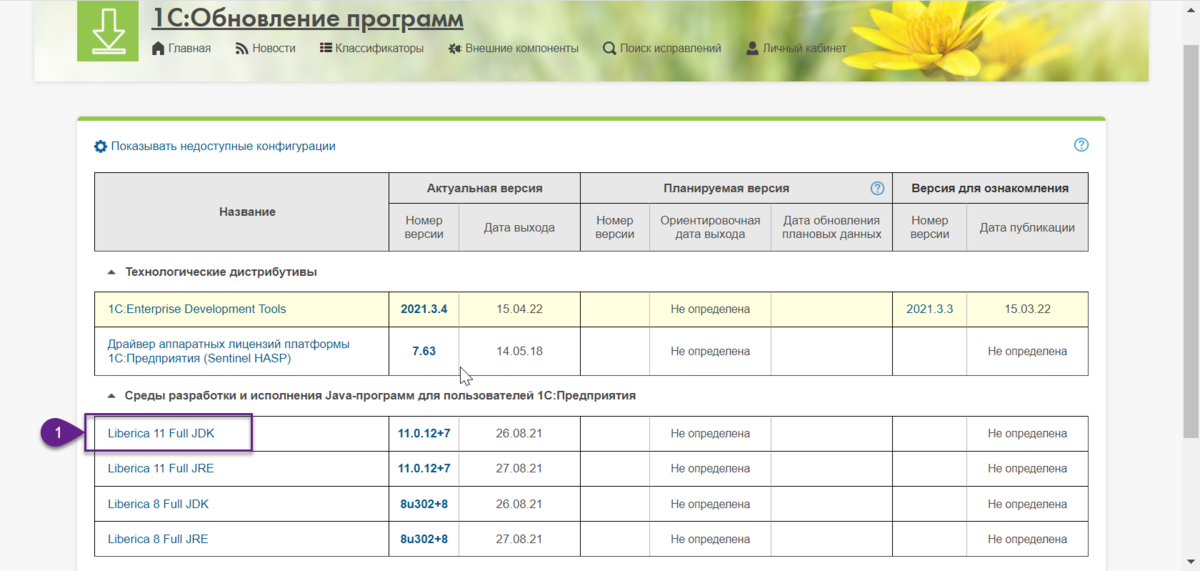Open Liberica 11 Full JRE link
Viewport: 1200px width, 571px height.
coord(161,468)
